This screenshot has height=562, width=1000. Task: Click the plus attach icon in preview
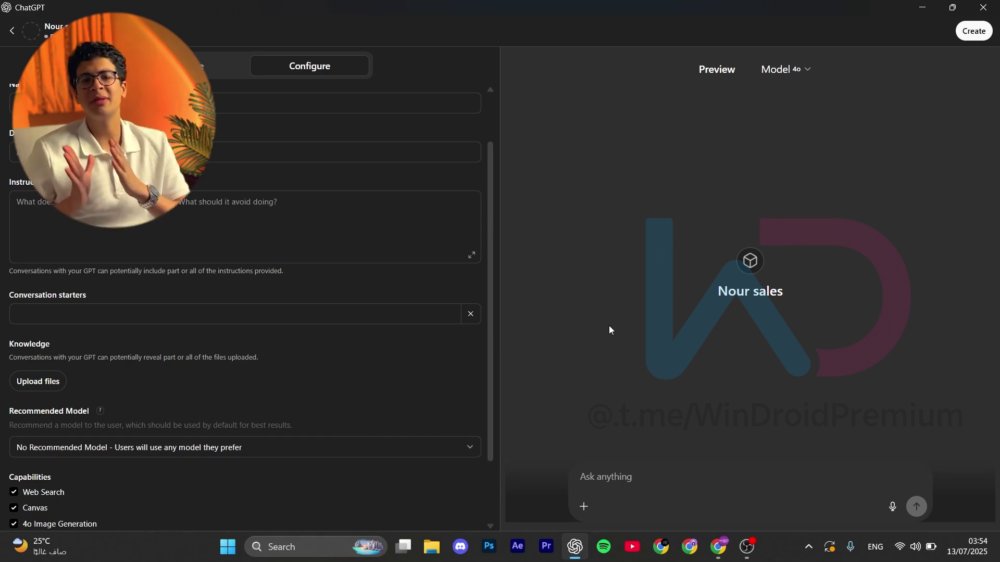pos(584,506)
